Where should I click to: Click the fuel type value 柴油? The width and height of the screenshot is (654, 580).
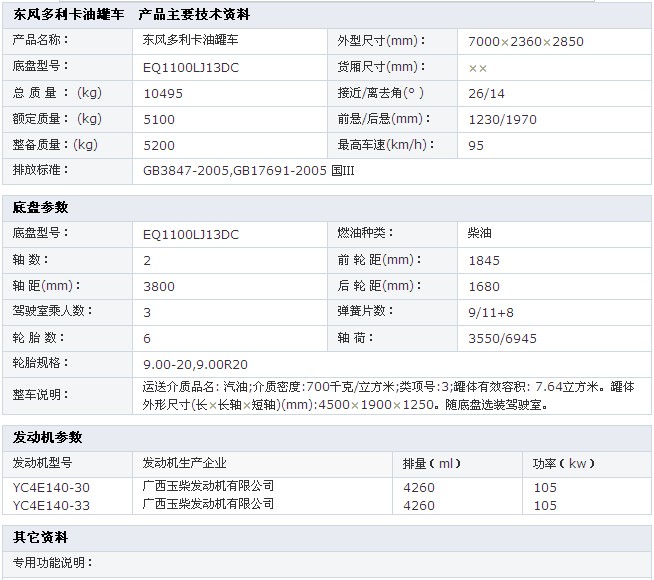(479, 233)
